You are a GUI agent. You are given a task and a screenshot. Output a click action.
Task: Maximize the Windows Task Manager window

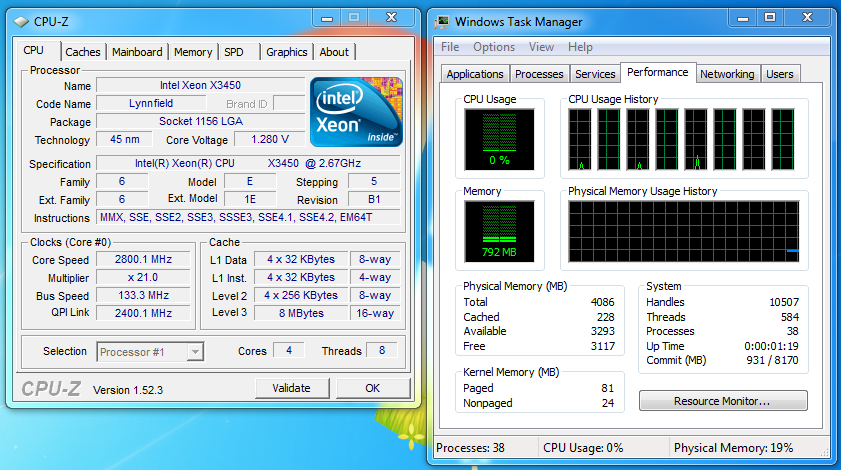point(770,18)
